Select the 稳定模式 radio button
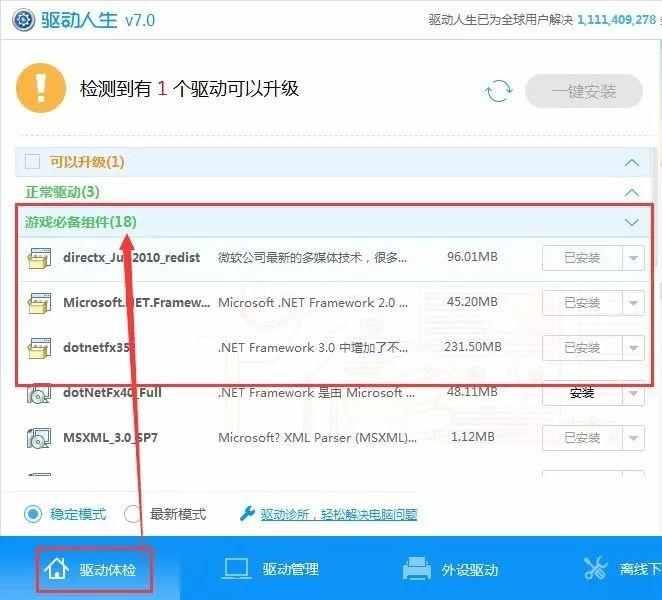 pos(33,514)
